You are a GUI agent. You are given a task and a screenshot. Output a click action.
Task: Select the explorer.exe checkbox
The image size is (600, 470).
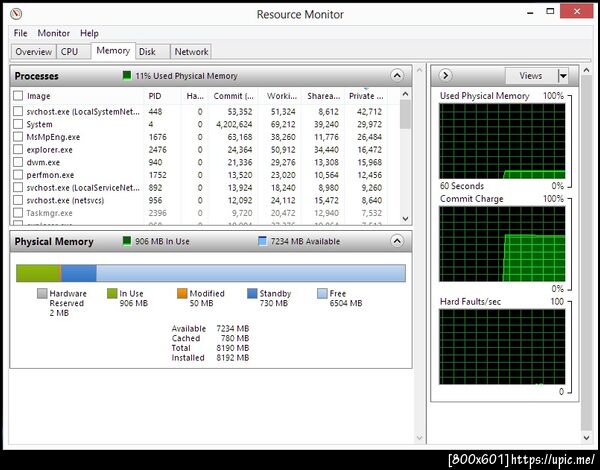coord(18,149)
